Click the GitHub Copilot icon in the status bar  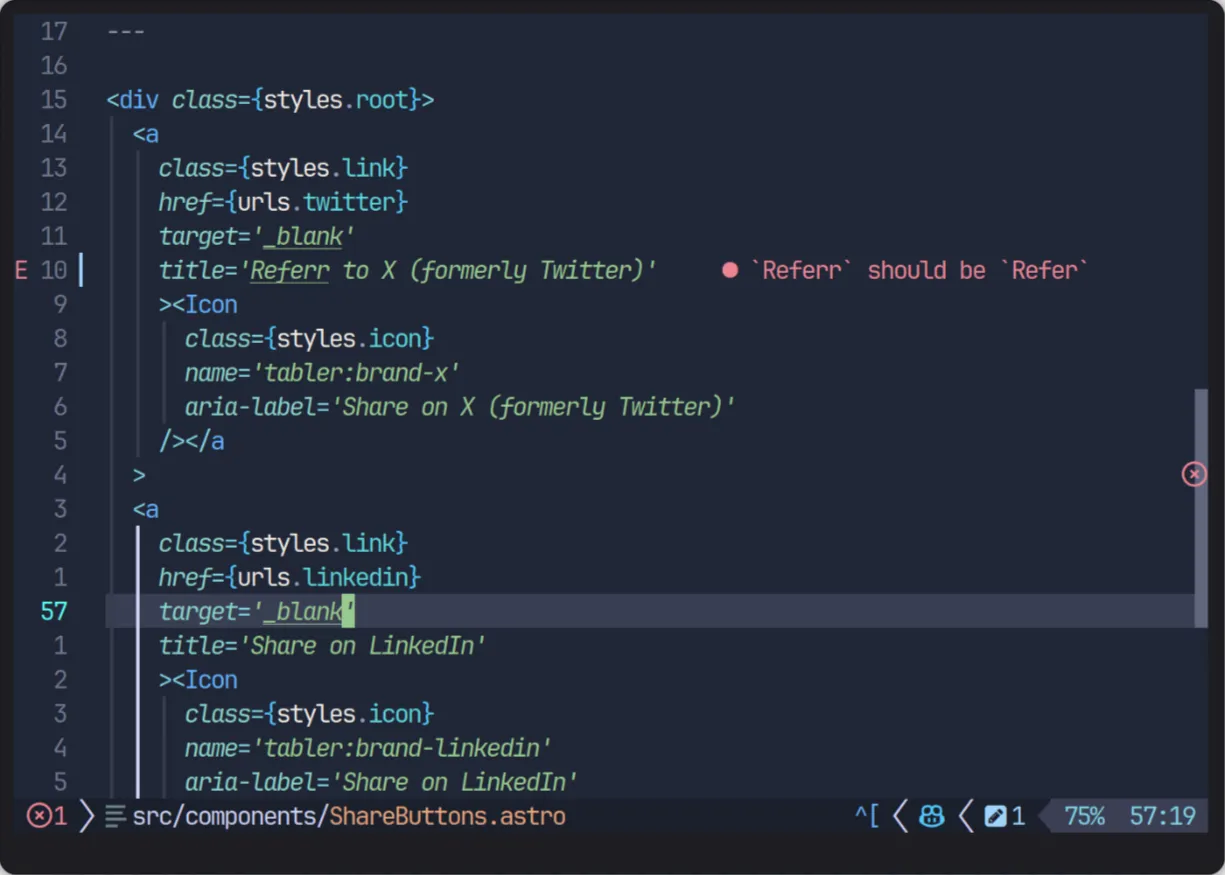pyautogui.click(x=931, y=816)
